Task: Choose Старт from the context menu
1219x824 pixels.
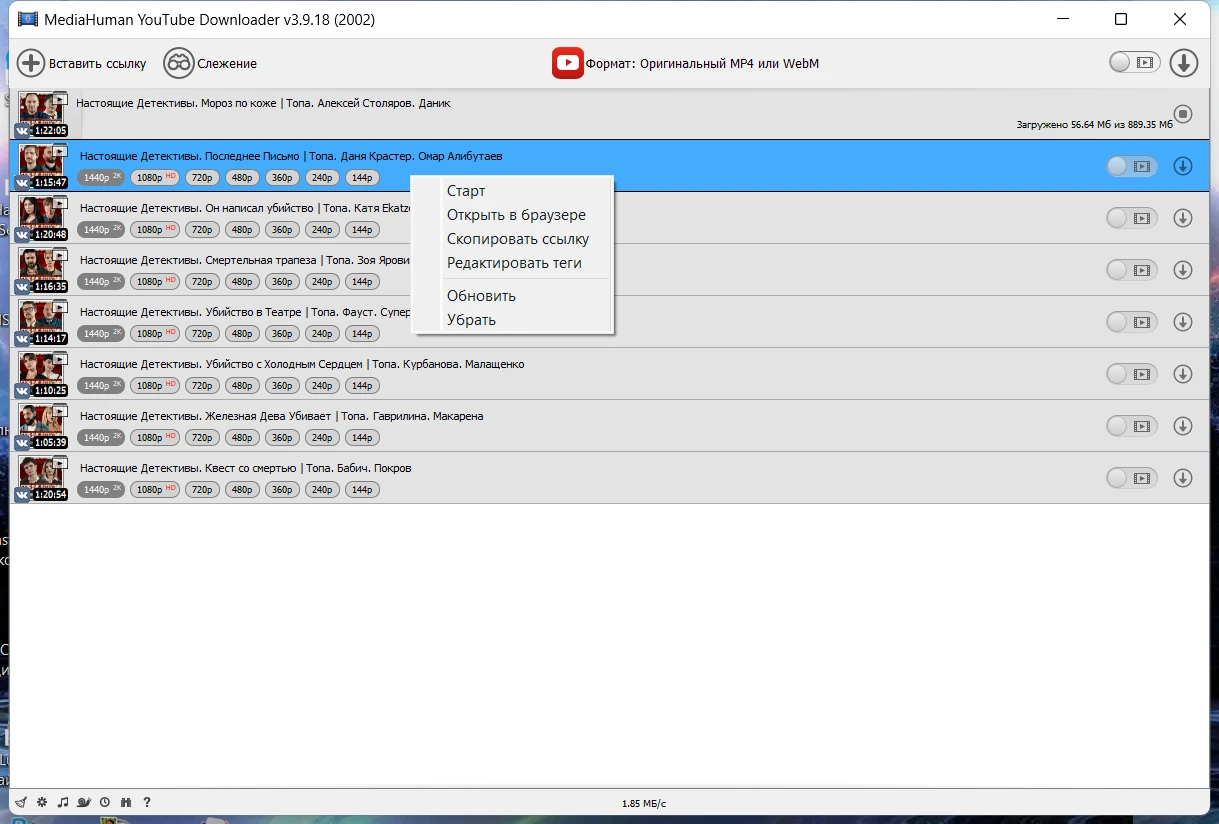Action: pos(466,191)
